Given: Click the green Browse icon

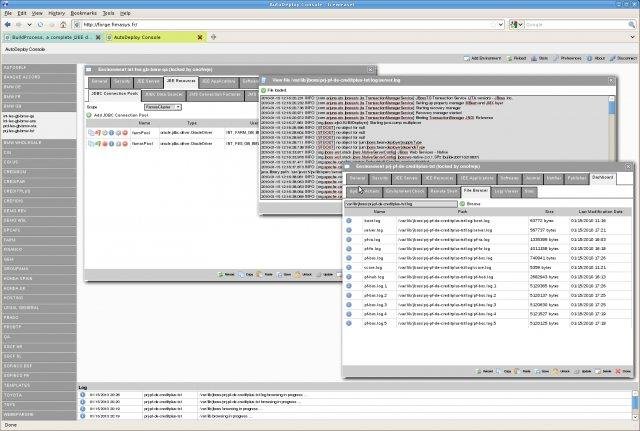Looking at the screenshot, I should coord(462,203).
